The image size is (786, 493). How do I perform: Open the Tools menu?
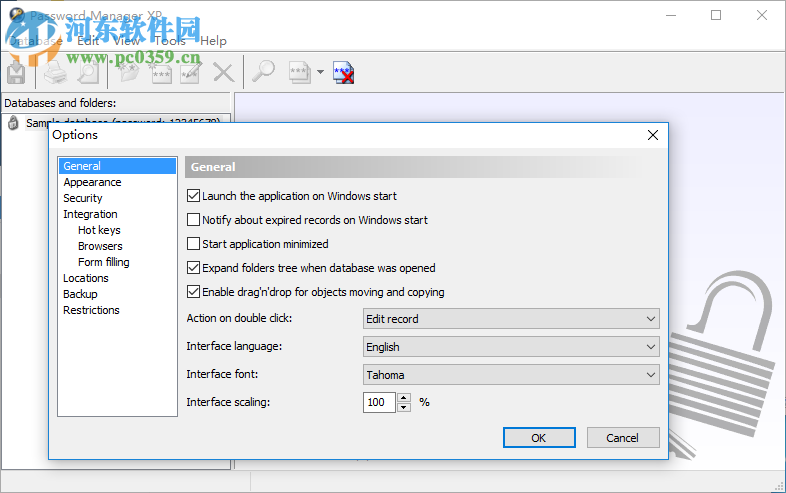click(x=170, y=41)
